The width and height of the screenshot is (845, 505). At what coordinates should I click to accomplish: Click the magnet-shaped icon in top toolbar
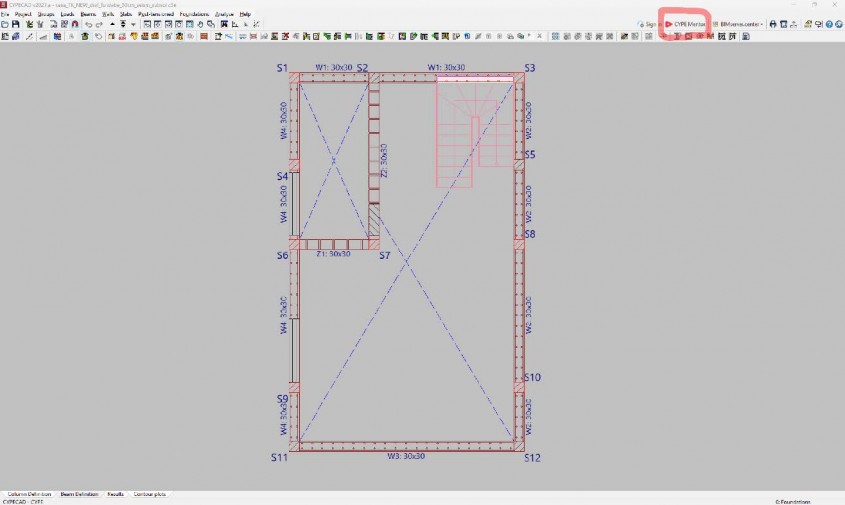pos(75,24)
